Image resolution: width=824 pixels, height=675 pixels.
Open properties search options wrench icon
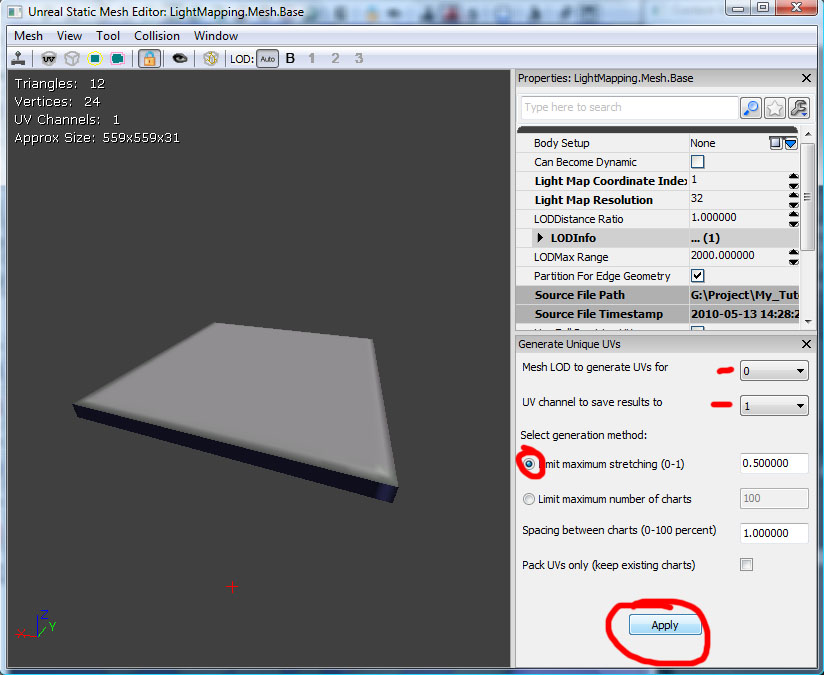pos(797,108)
